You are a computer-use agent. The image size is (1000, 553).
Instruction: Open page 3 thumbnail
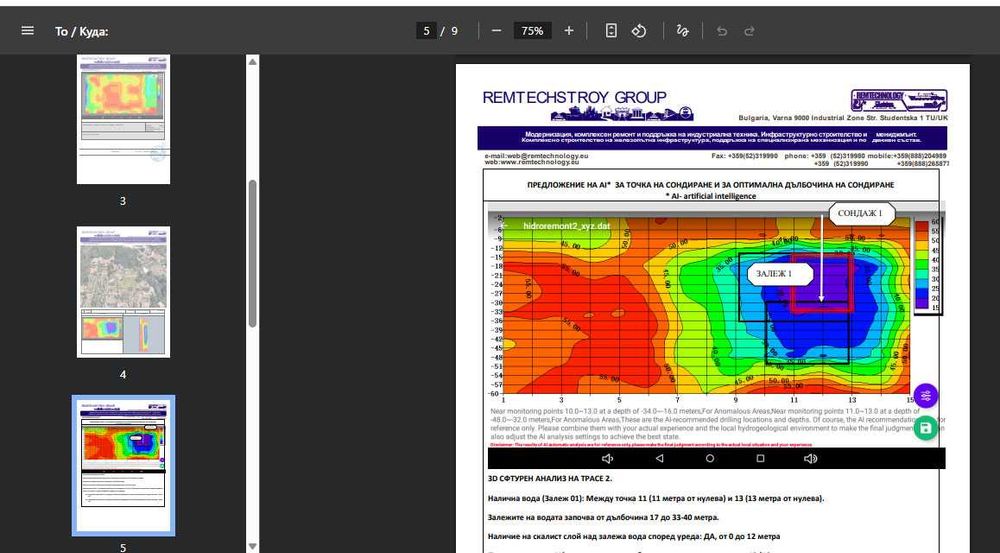[x=123, y=119]
